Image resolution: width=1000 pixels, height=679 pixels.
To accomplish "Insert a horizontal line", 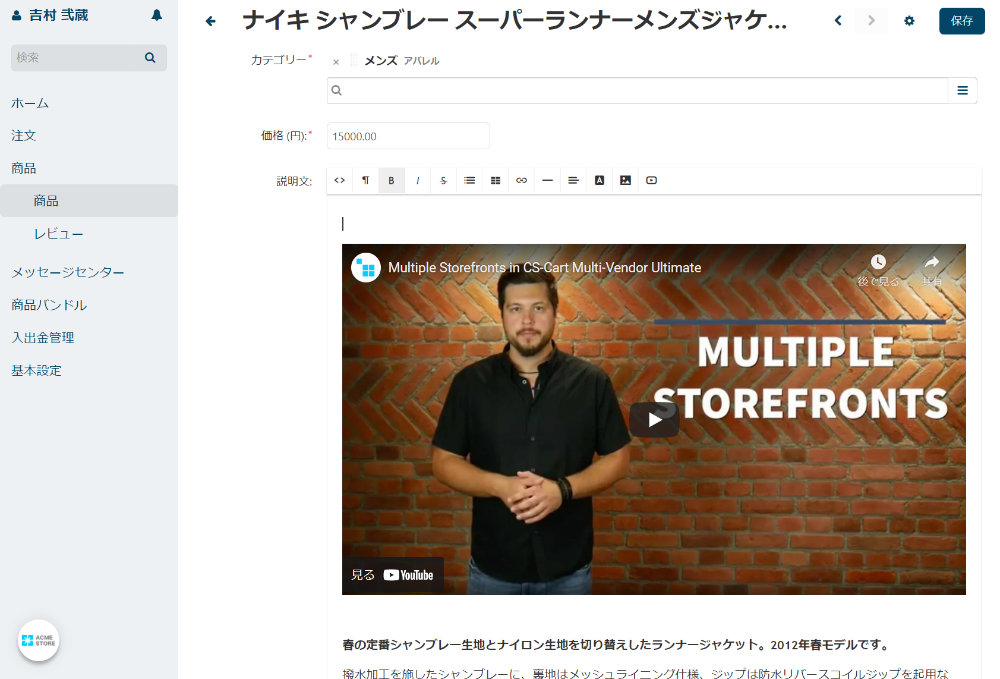I will (x=547, y=180).
